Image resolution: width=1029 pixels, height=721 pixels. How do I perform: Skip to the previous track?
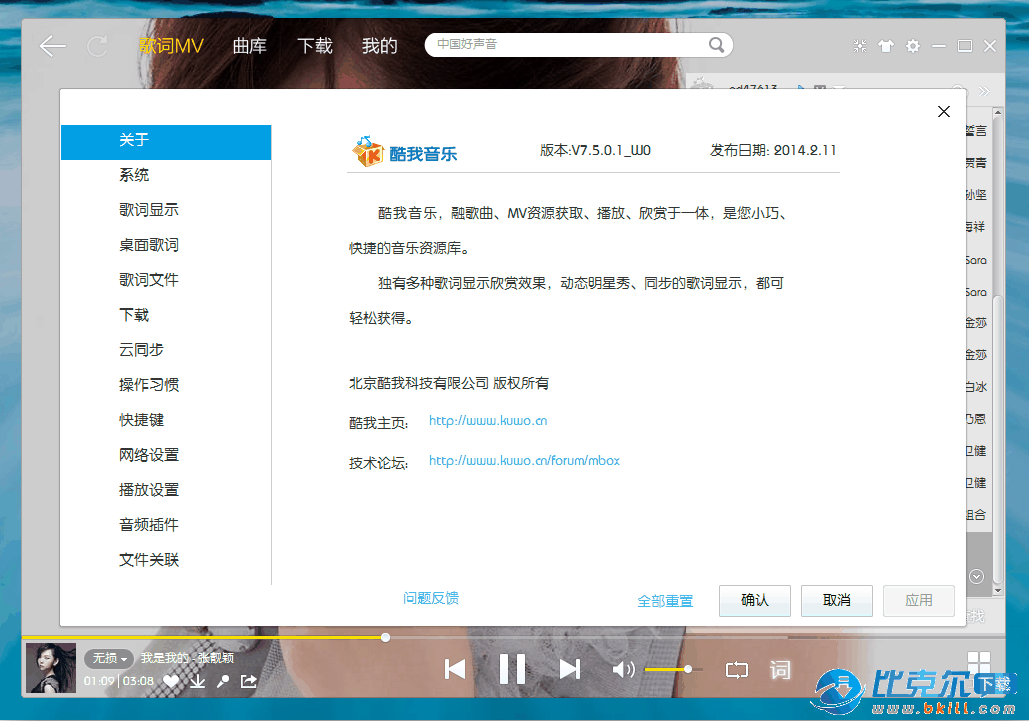(455, 669)
